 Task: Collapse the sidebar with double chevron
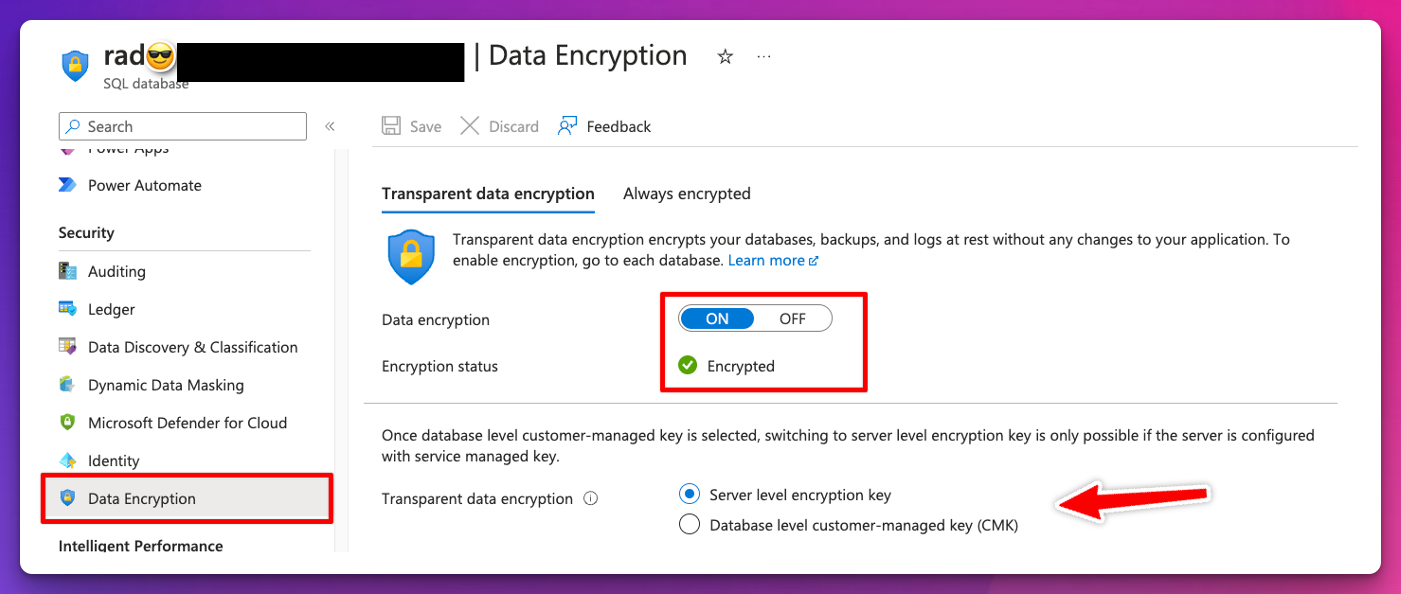click(x=329, y=126)
